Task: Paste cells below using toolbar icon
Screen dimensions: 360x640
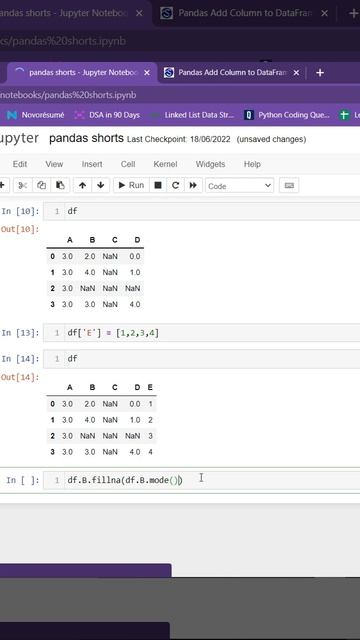Action: pyautogui.click(x=60, y=185)
